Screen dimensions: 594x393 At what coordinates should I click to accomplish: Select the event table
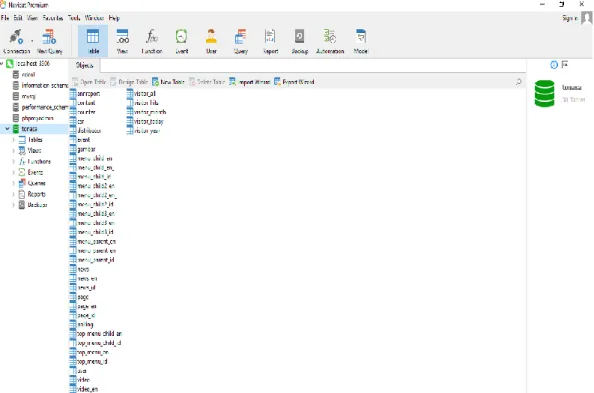coord(80,140)
